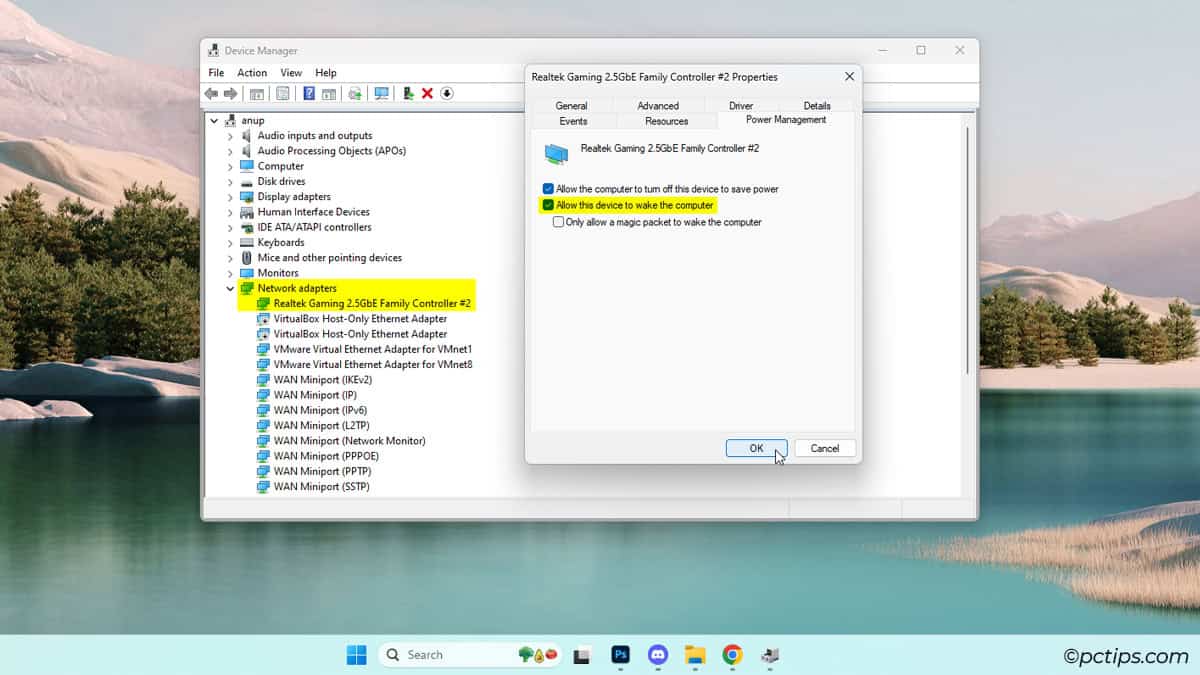Enable Only allow a magic packet to wake
This screenshot has width=1200, height=675.
point(559,222)
